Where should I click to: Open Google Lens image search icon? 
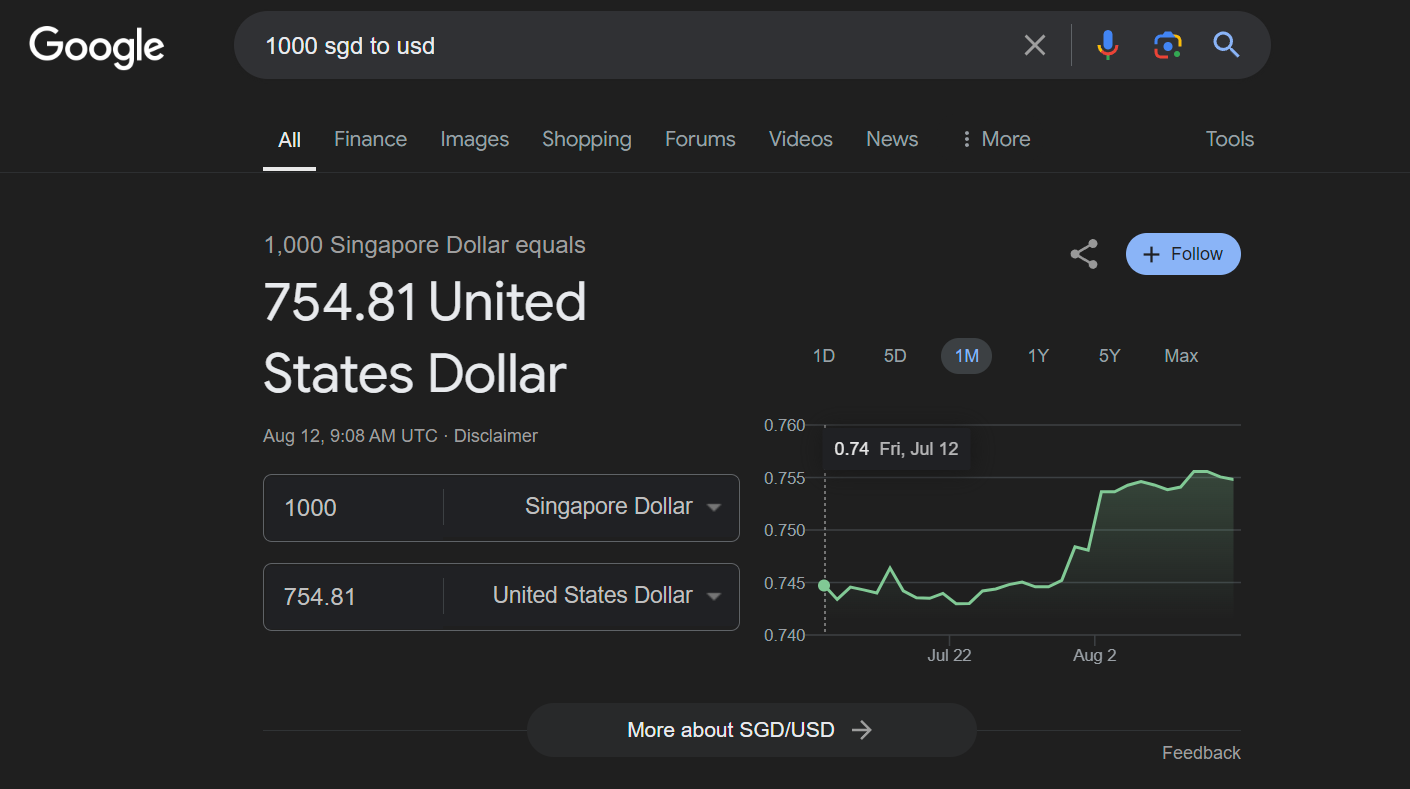click(x=1167, y=45)
